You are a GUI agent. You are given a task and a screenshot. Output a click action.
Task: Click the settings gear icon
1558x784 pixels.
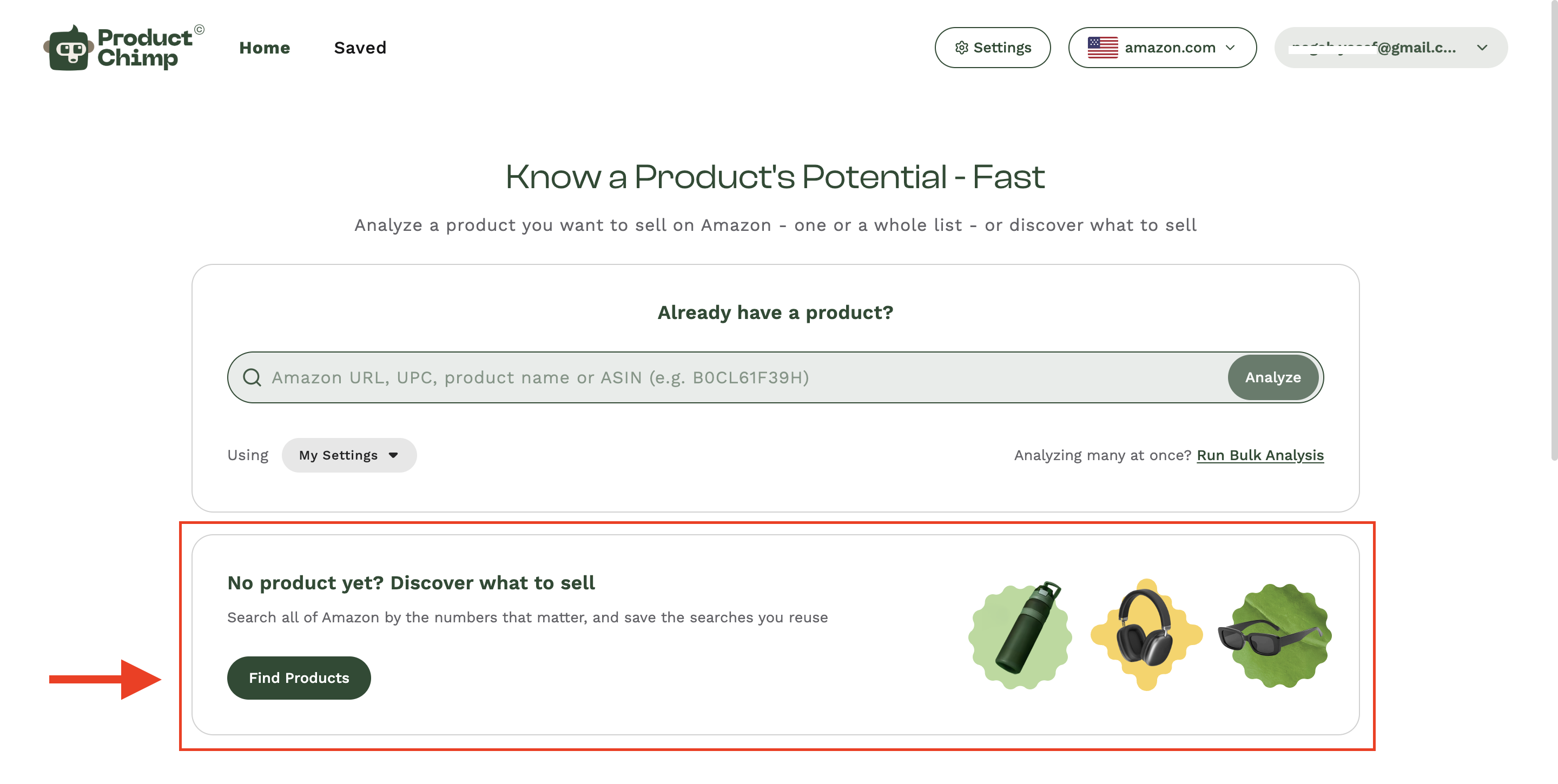(961, 48)
